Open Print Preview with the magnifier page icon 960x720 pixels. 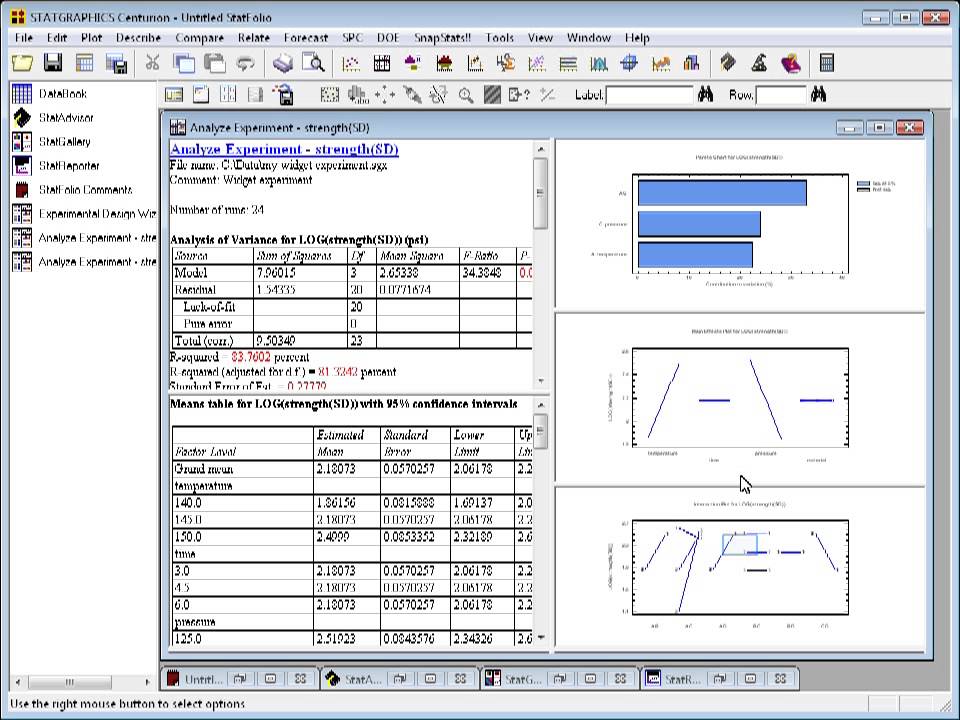(x=313, y=63)
